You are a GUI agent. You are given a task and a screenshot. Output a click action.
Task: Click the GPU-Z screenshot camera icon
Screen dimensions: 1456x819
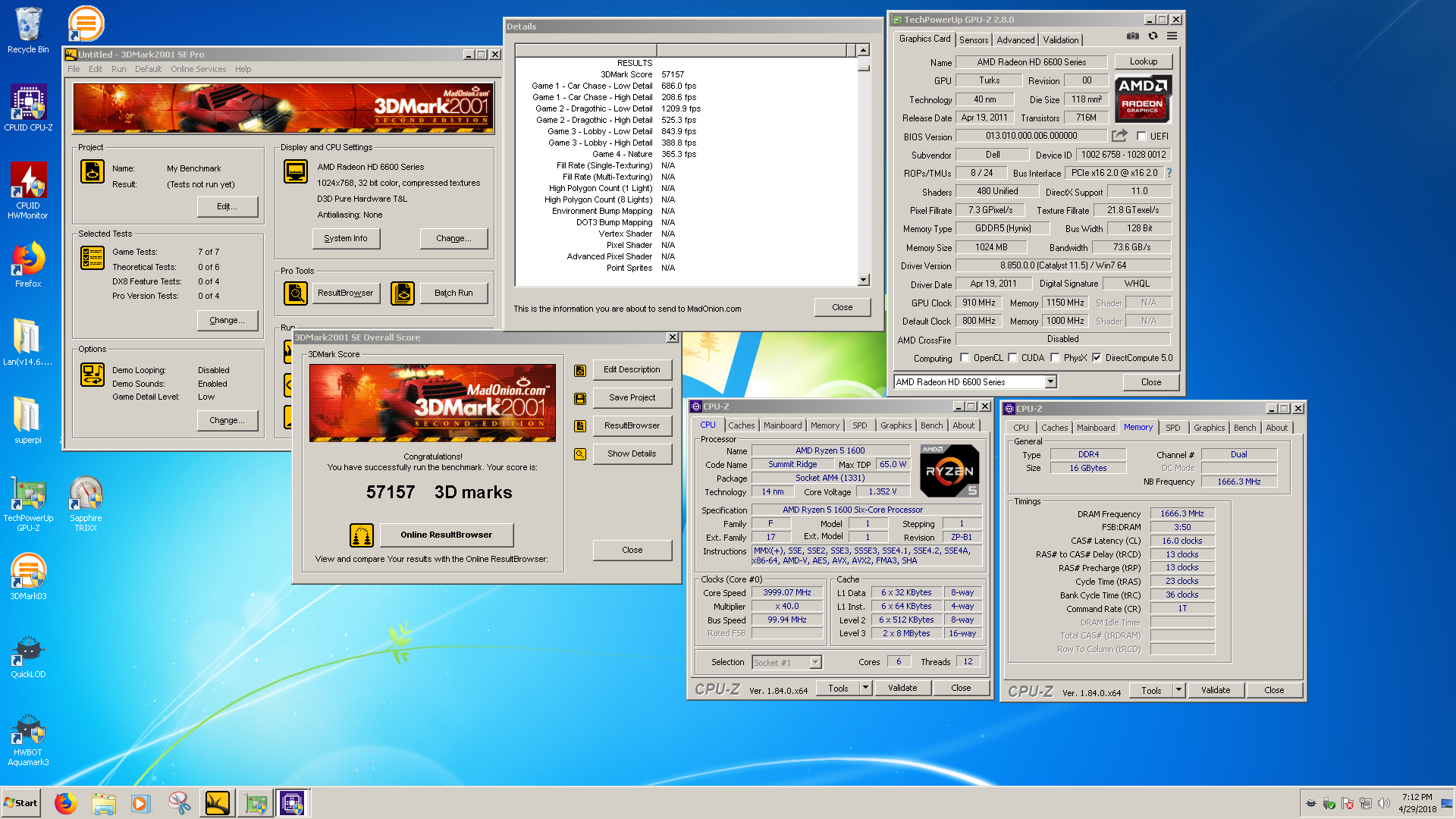click(1132, 36)
